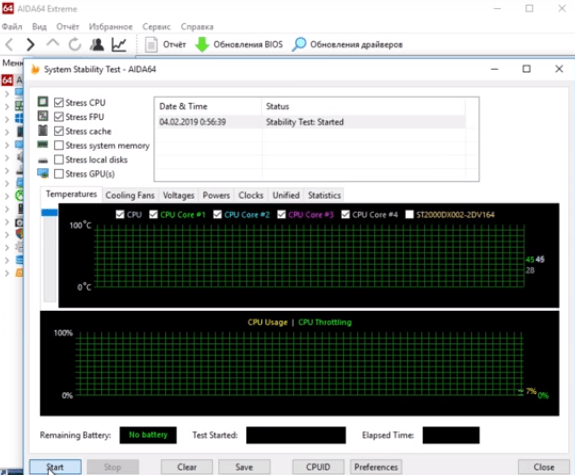Open the Preferences button
Viewport: 575px width, 475px height.
pyautogui.click(x=376, y=467)
